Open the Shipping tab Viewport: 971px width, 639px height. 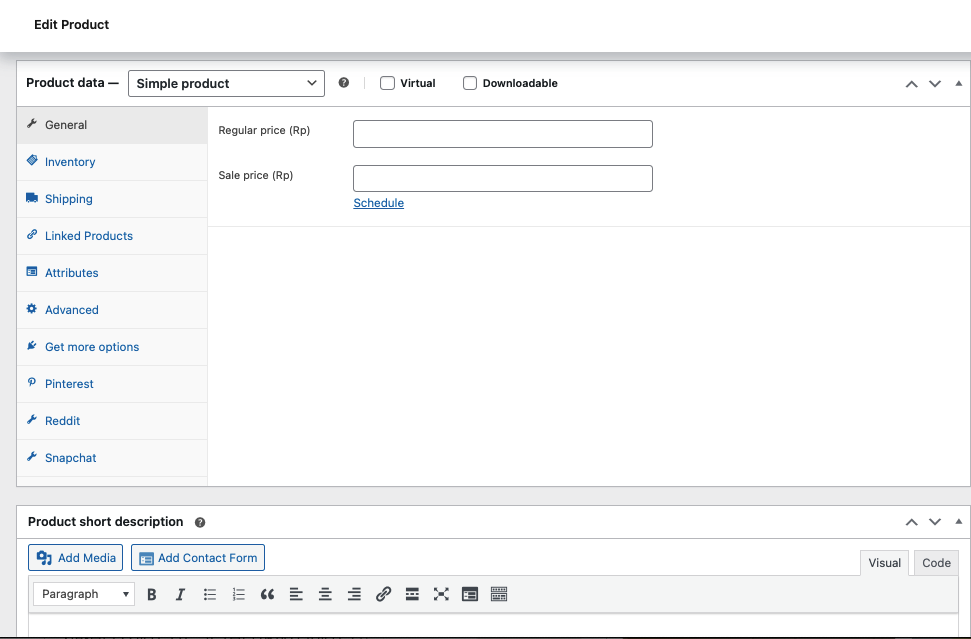[112, 199]
